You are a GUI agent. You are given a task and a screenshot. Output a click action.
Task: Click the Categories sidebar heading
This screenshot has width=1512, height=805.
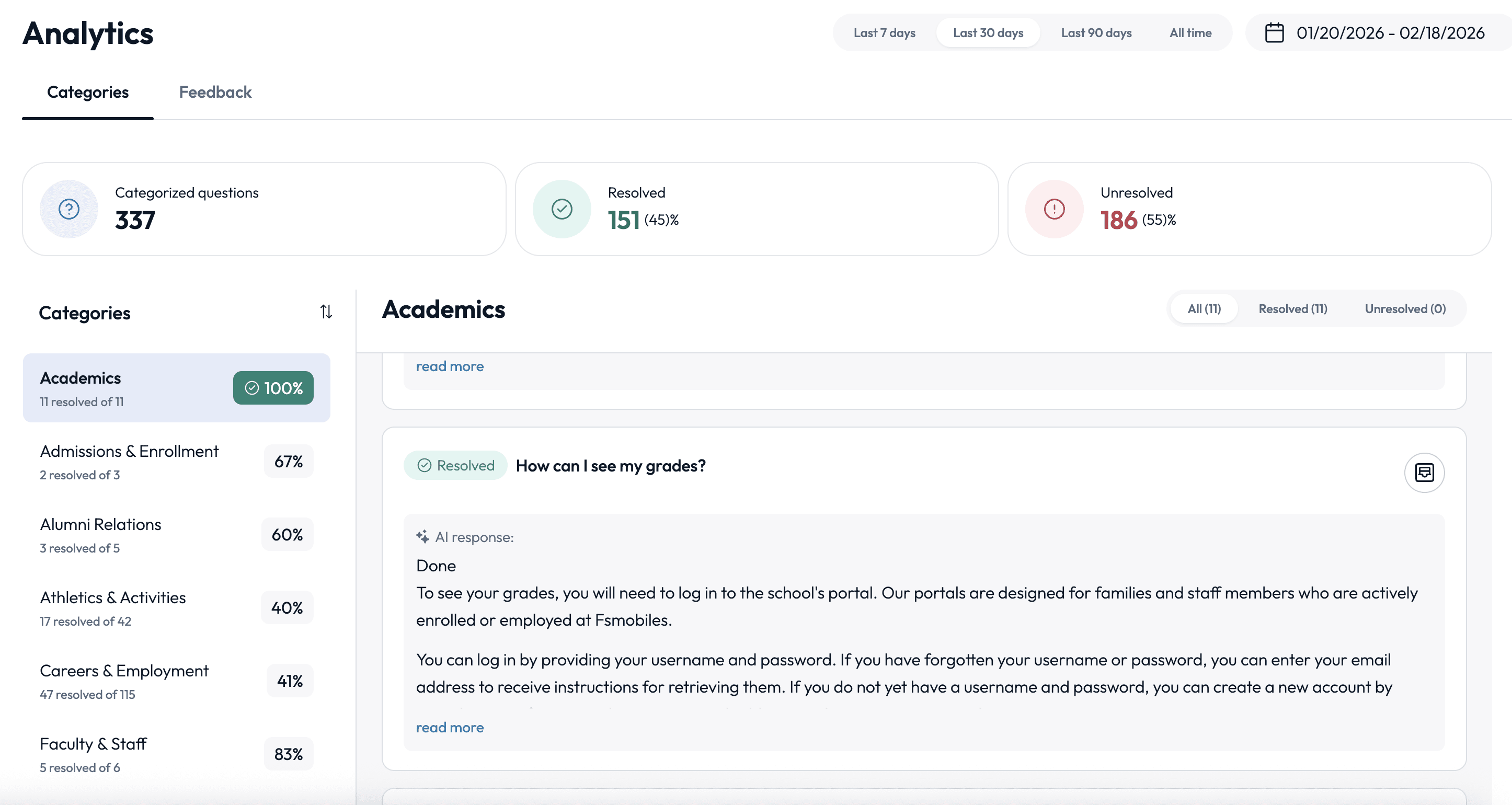(x=85, y=313)
